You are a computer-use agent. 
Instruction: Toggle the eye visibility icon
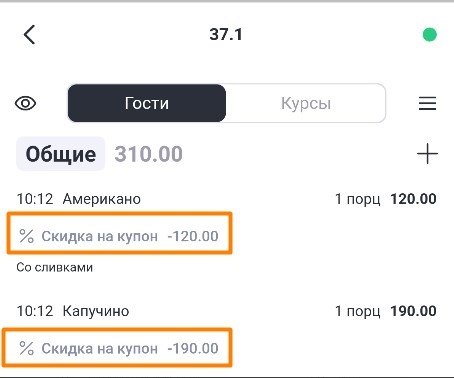[26, 103]
